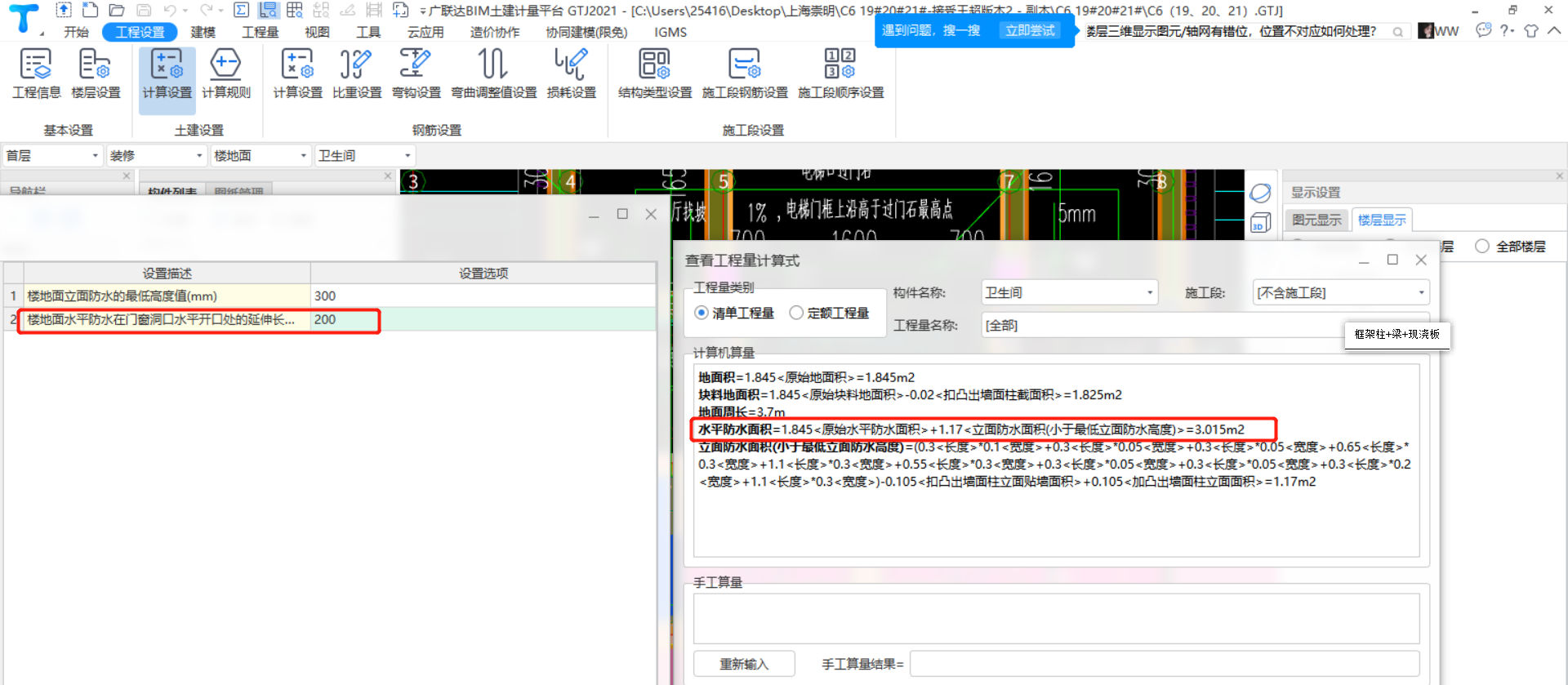Click the undo arrow icon
The height and width of the screenshot is (685, 1568).
click(x=169, y=10)
